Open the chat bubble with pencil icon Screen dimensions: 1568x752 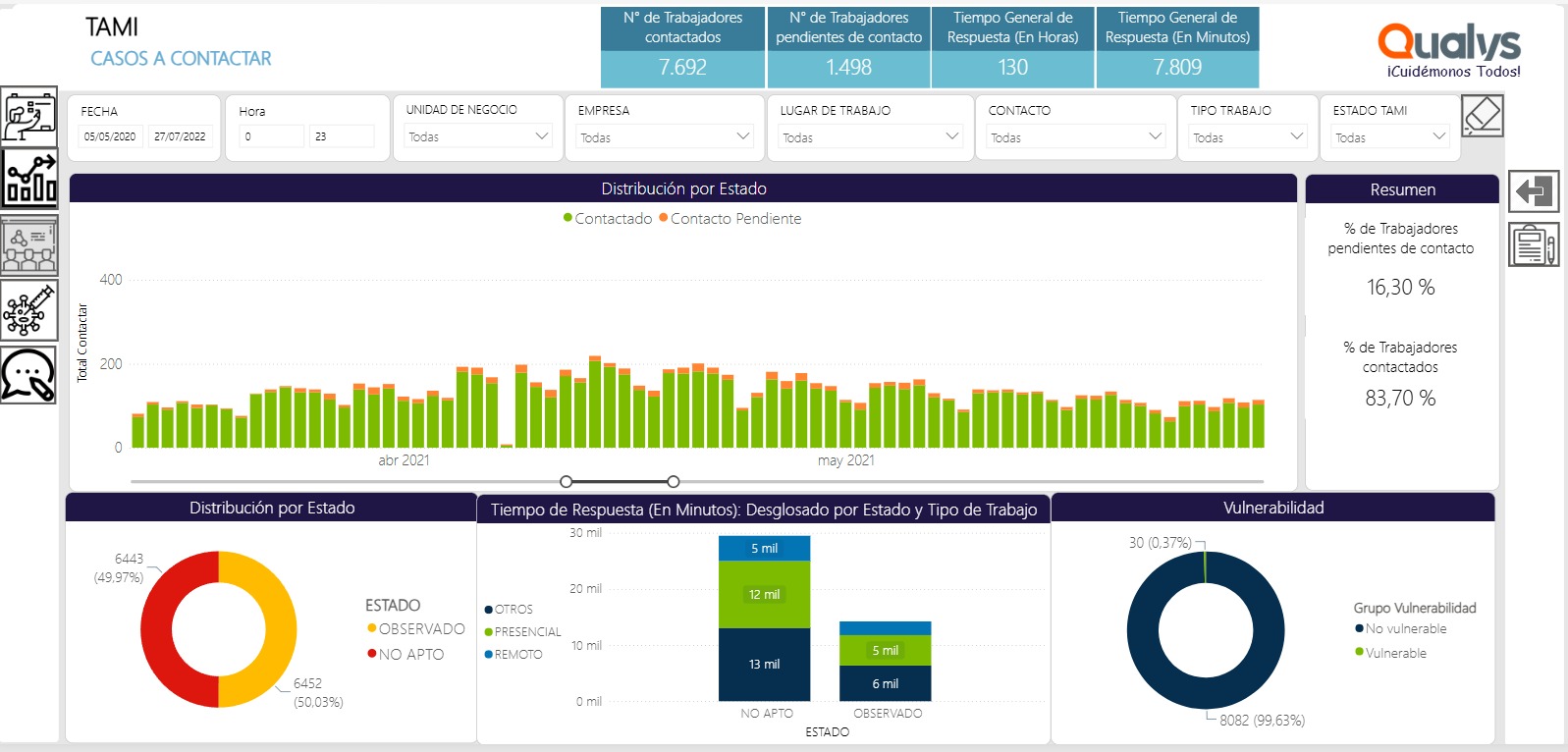(x=28, y=374)
